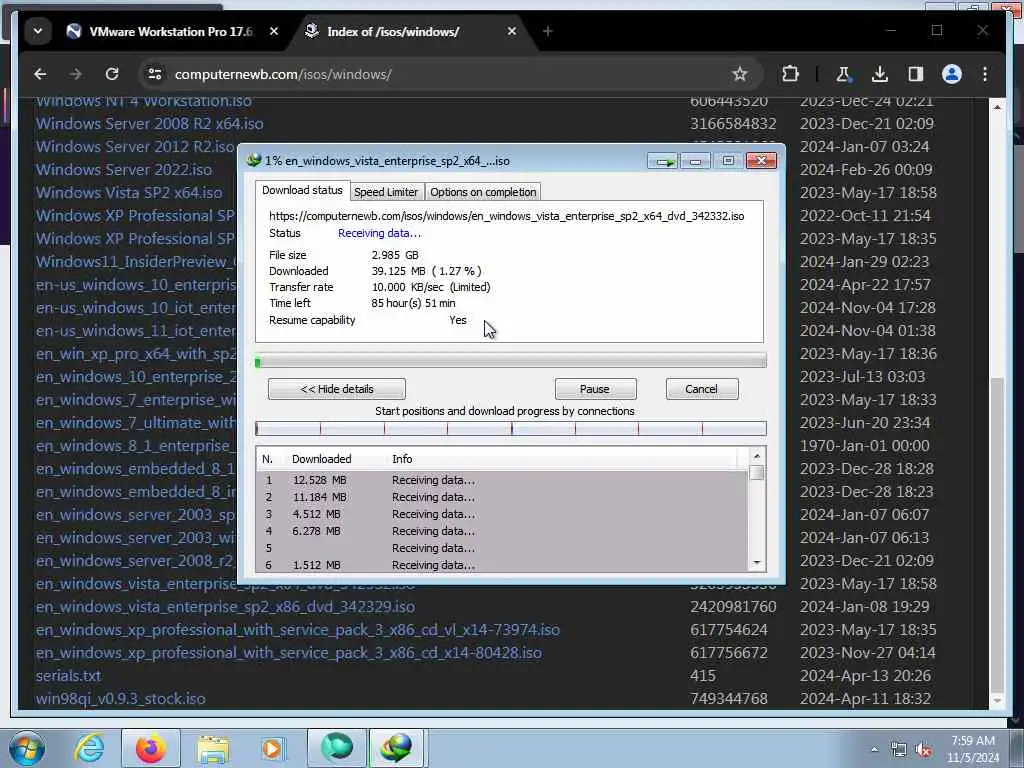Select connection row 2 with 11.184 MB
The width and height of the screenshot is (1024, 768).
coord(502,497)
